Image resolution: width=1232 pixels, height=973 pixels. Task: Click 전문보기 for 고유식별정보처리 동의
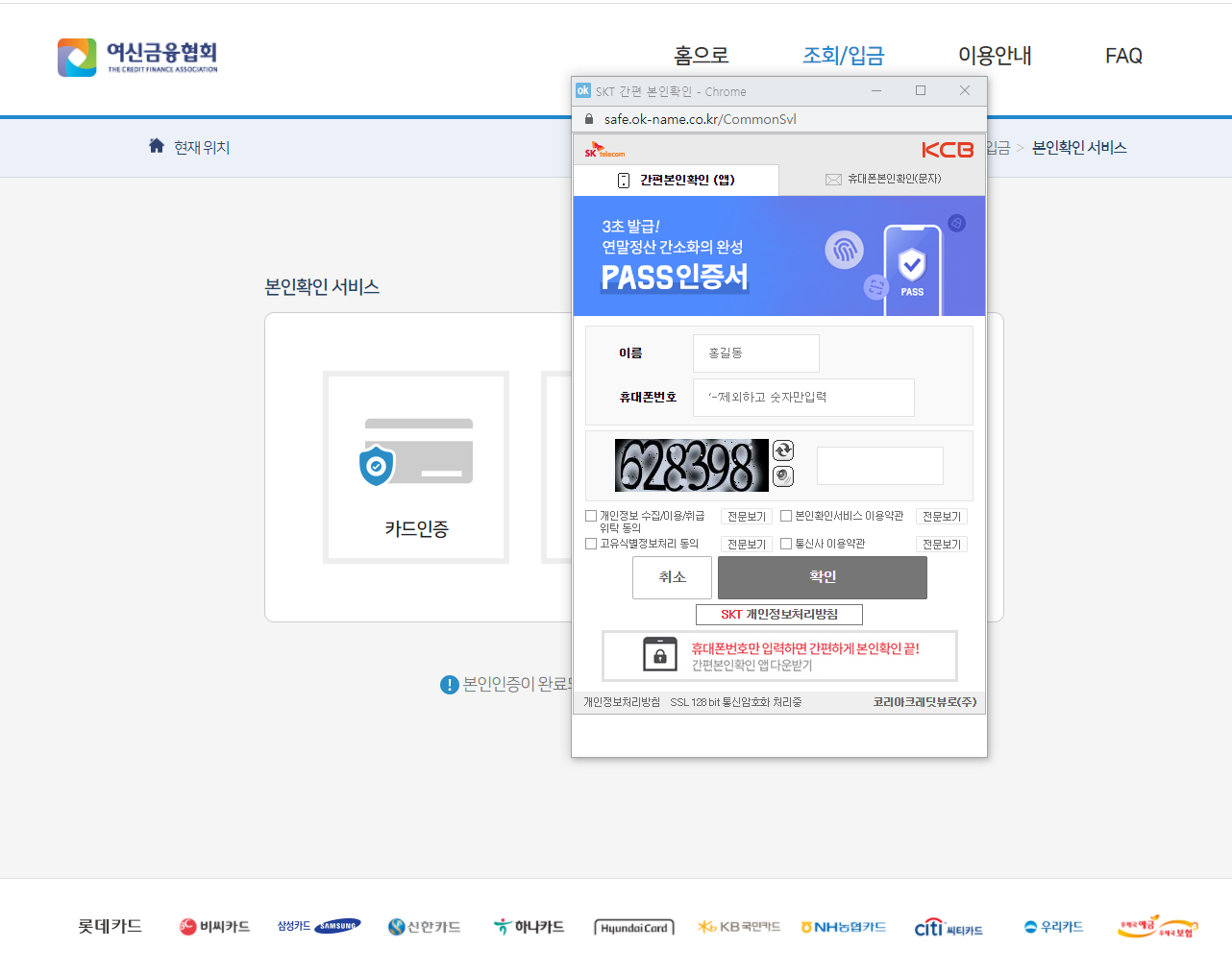click(747, 545)
